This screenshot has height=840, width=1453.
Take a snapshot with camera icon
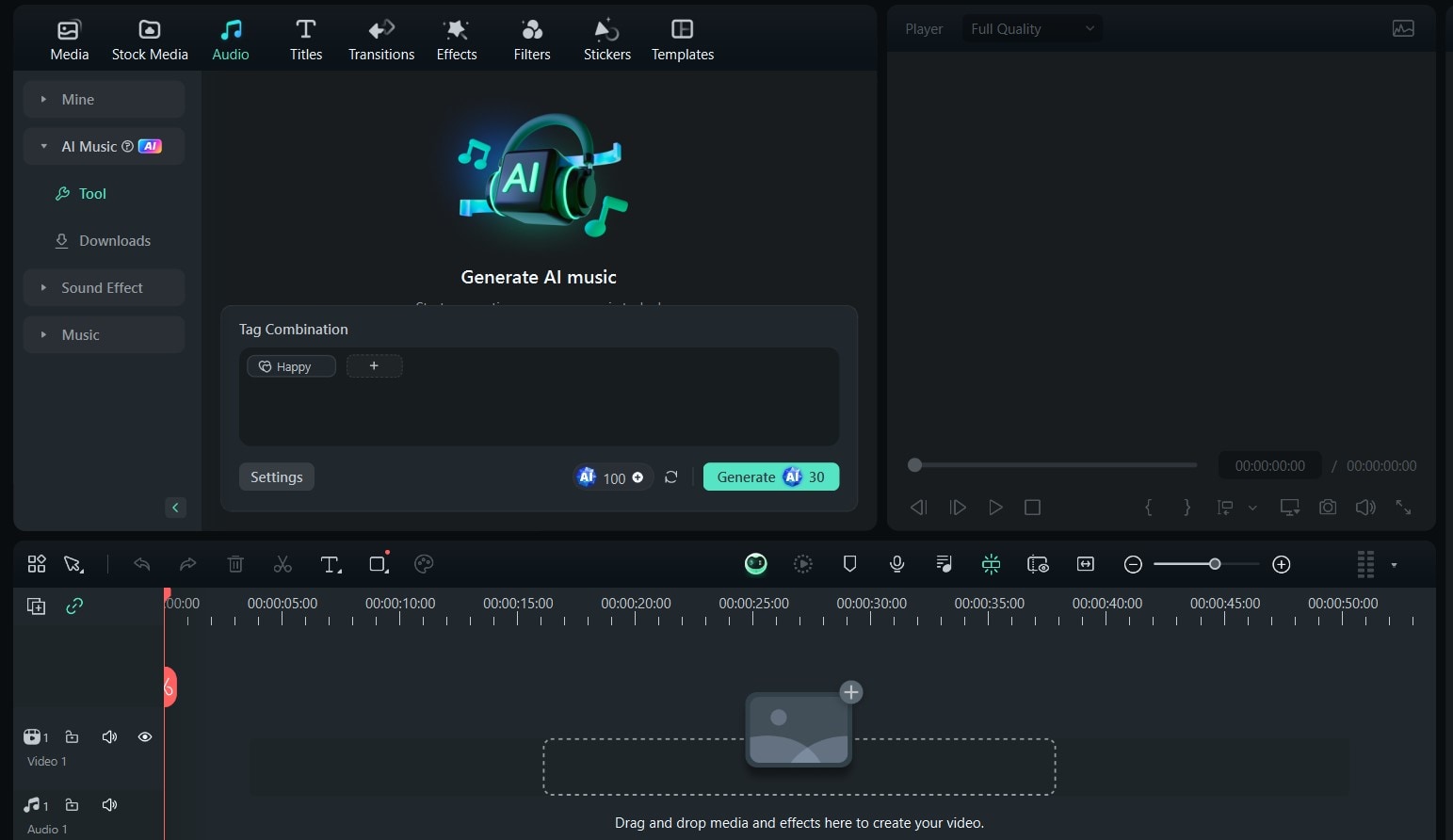pyautogui.click(x=1328, y=508)
